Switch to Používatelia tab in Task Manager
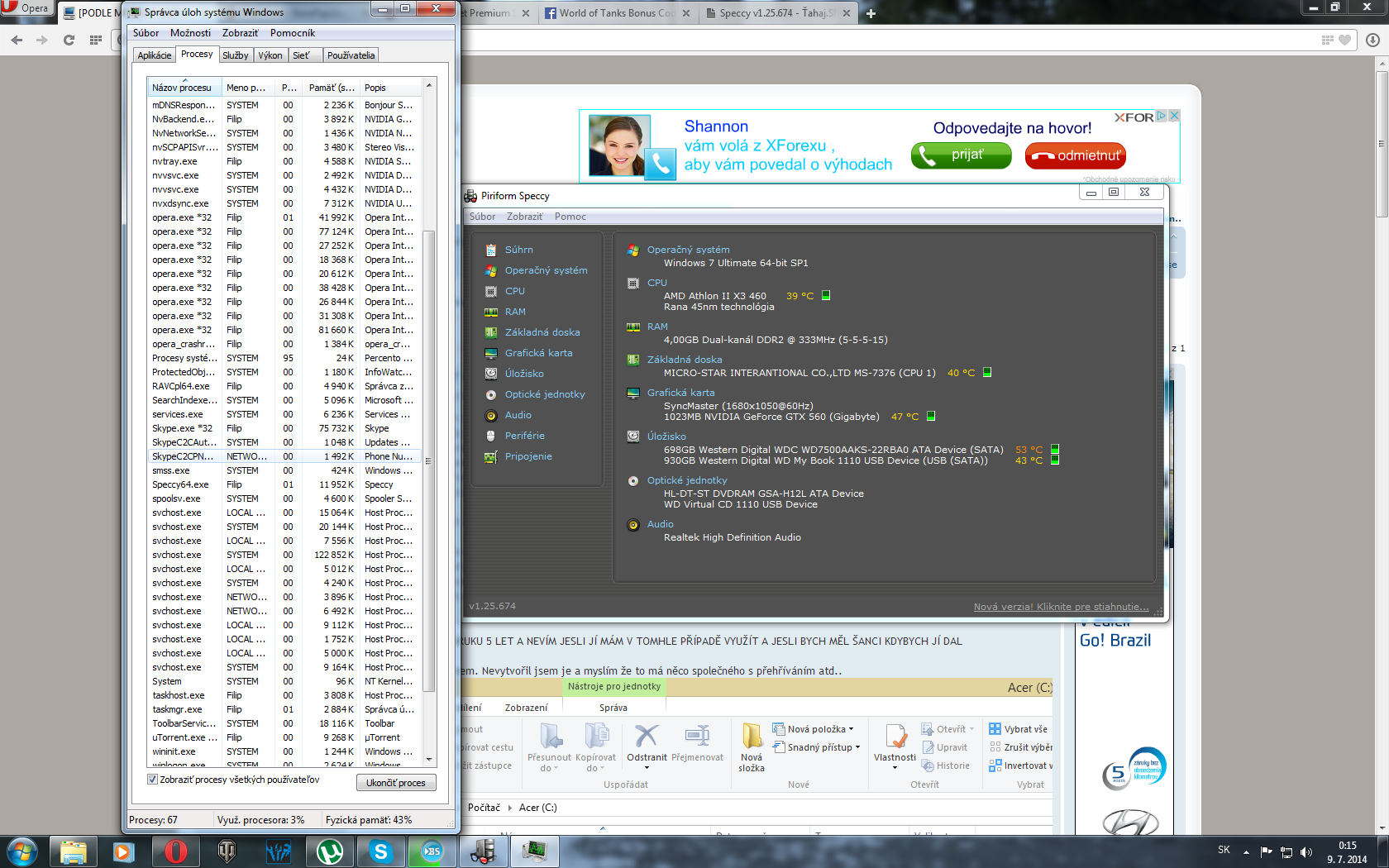This screenshot has height=868, width=1389. coord(351,55)
